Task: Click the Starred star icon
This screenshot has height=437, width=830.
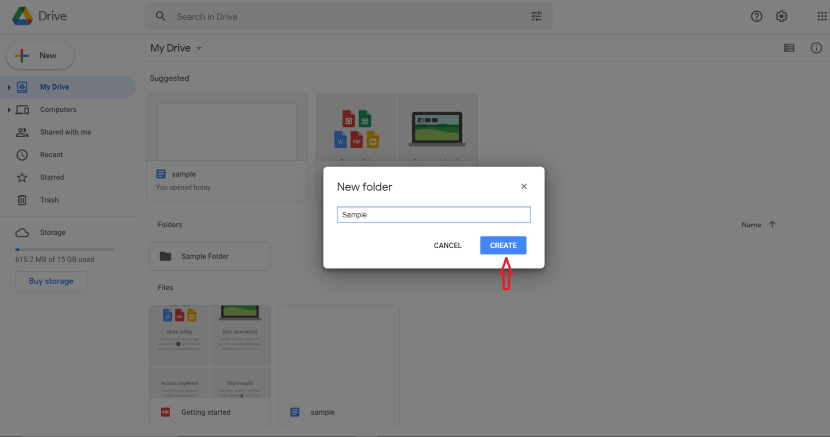Action: coord(22,177)
